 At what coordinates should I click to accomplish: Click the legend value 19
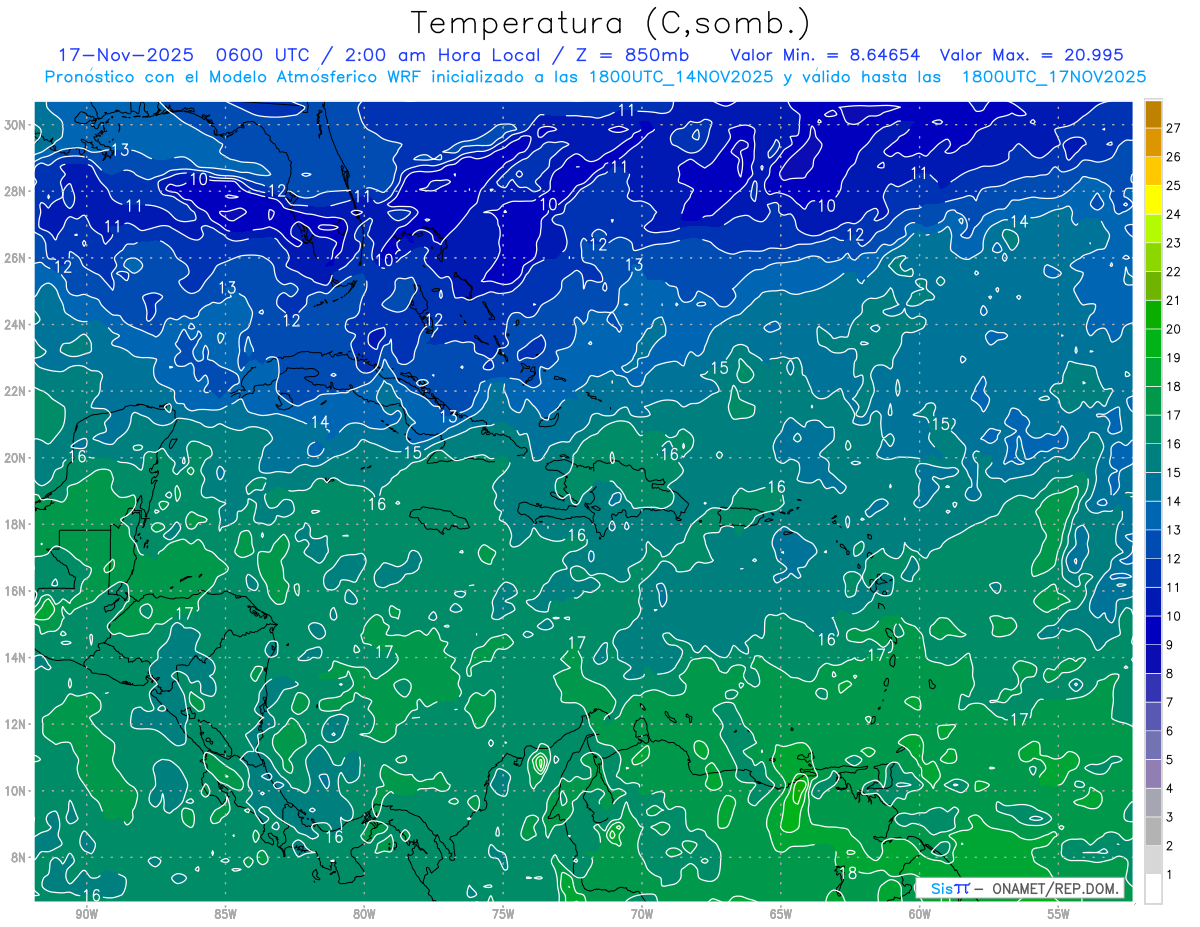[1173, 358]
